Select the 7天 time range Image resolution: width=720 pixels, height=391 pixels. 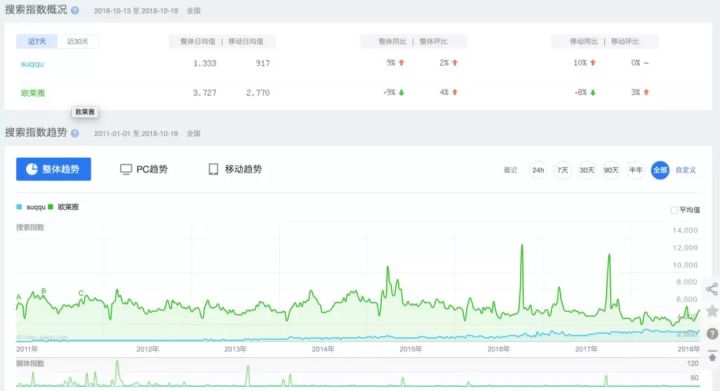(x=562, y=170)
